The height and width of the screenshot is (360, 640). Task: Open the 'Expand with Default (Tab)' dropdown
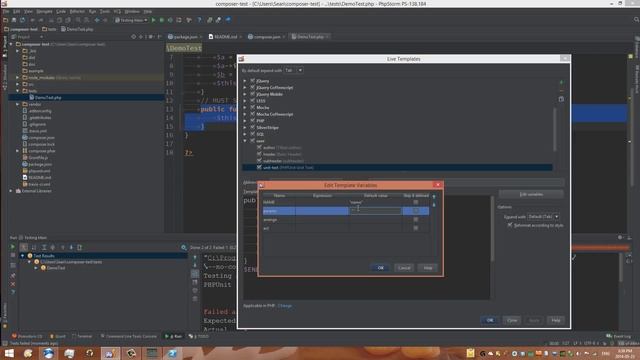(543, 217)
